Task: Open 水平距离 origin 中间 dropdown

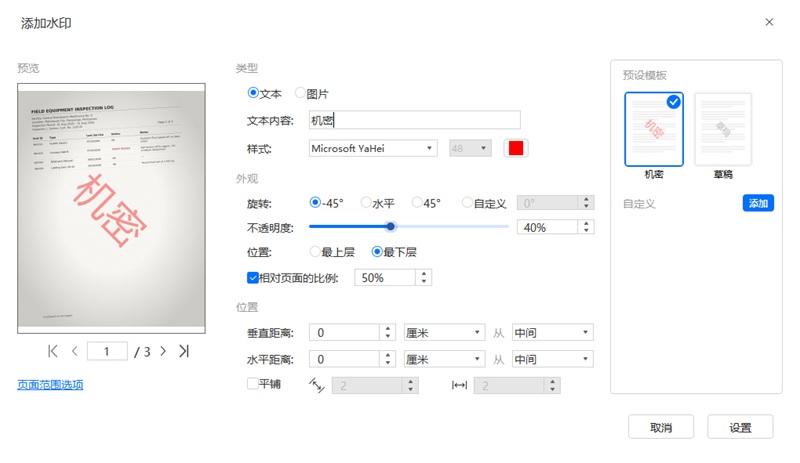Action: pyautogui.click(x=553, y=359)
